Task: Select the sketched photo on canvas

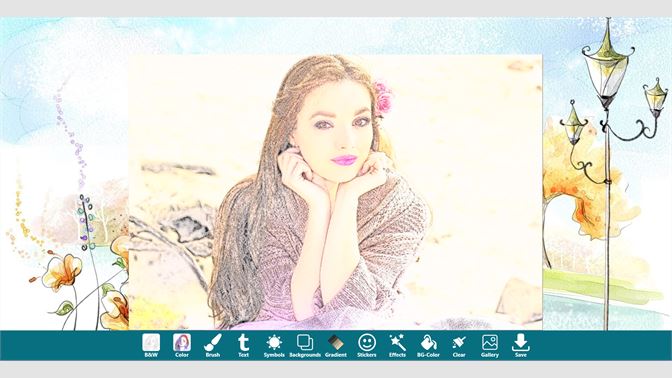Action: click(x=336, y=192)
